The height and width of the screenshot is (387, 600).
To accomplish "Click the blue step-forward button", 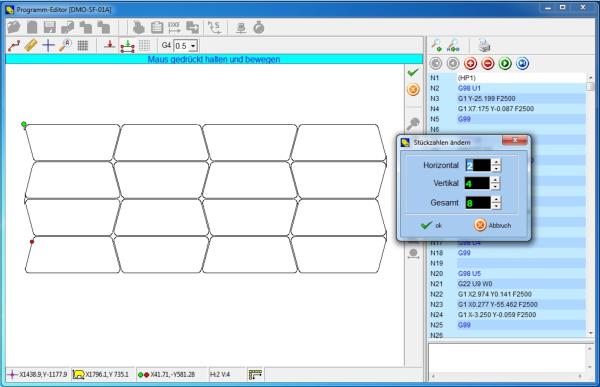I will point(522,64).
